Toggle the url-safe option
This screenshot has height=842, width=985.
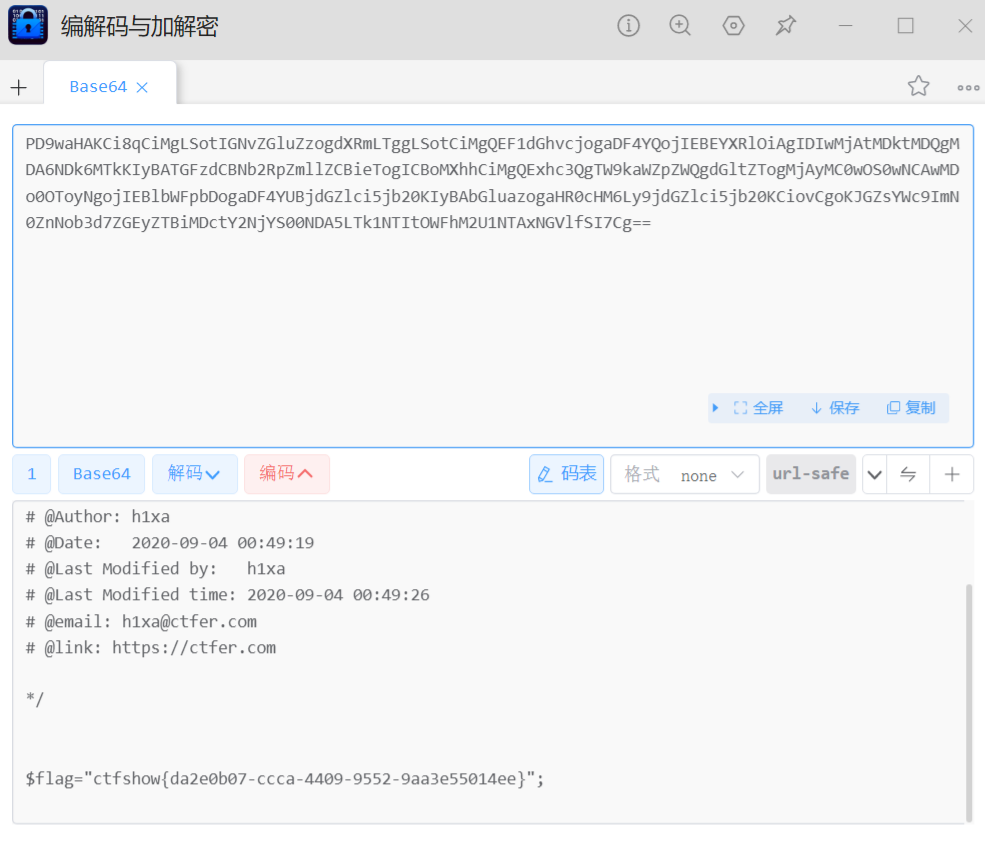click(810, 474)
